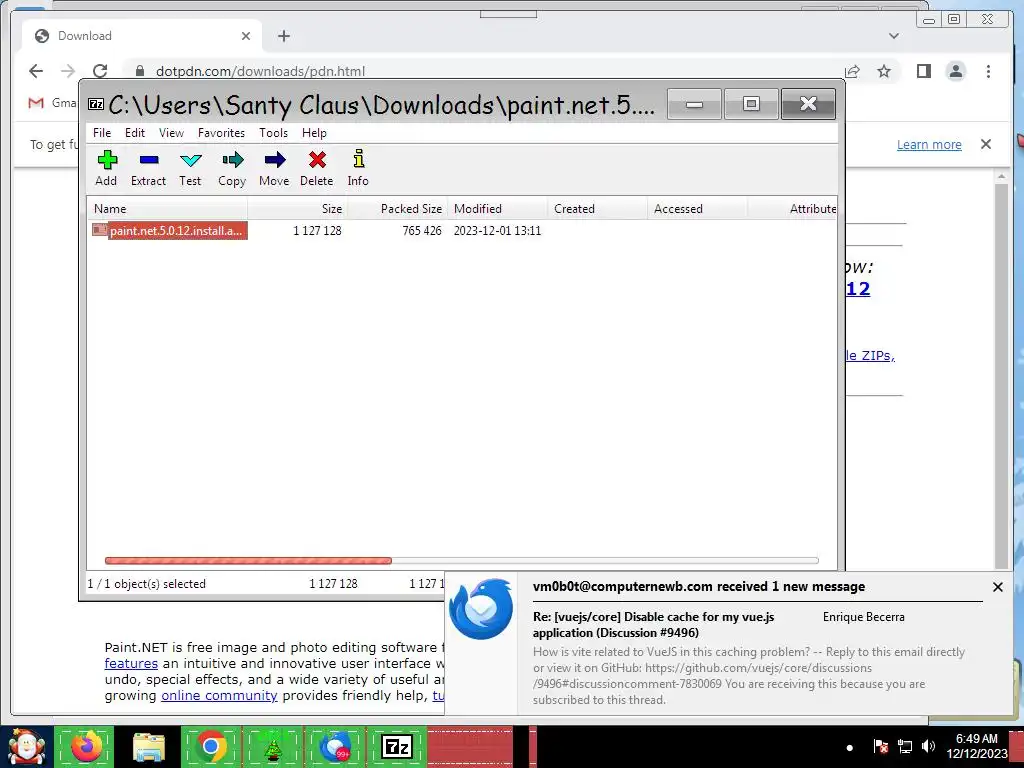Click the 7z taskbar button
Viewport: 1024px width, 768px height.
tap(397, 747)
